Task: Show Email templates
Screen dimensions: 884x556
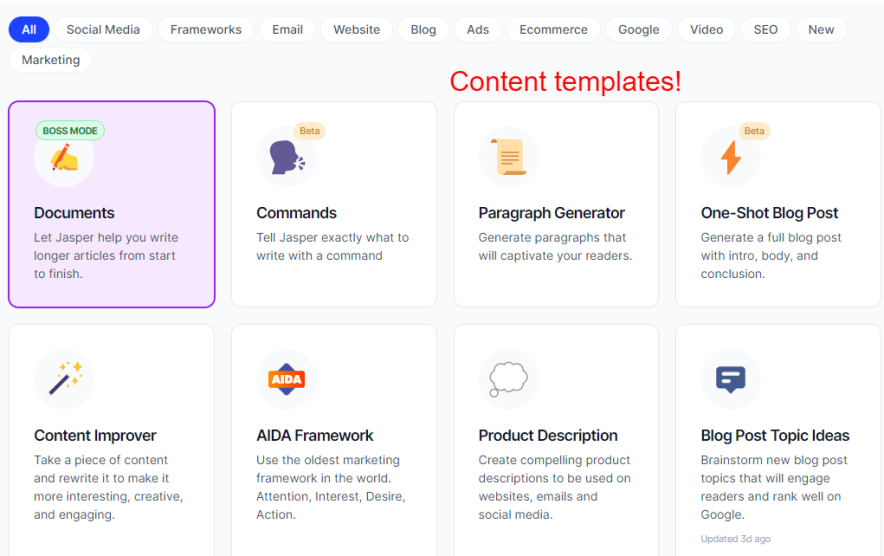Action: coord(287,30)
